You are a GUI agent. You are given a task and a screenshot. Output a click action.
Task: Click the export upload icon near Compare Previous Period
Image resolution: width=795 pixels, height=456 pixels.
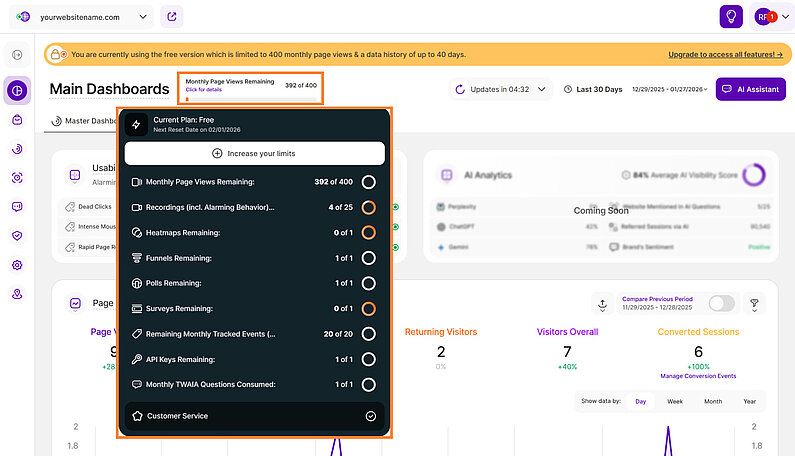tap(602, 303)
